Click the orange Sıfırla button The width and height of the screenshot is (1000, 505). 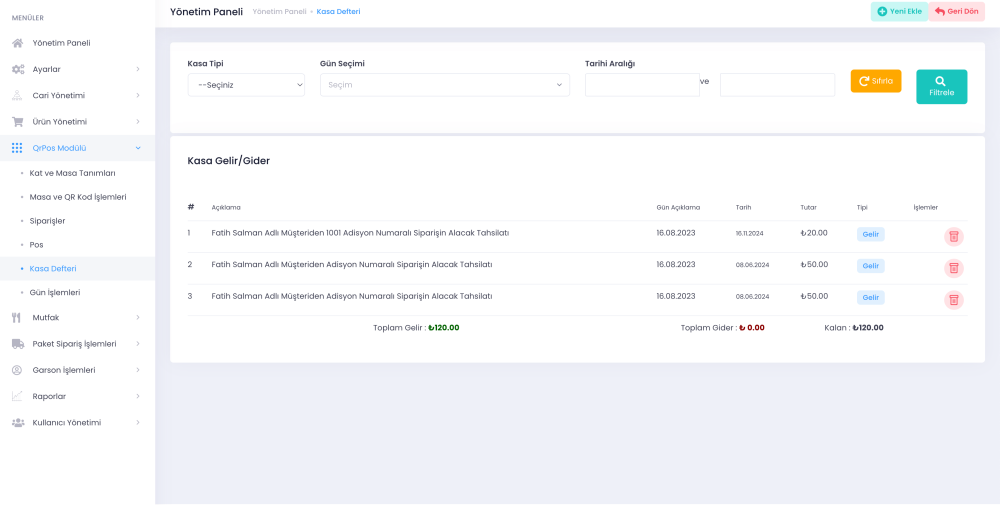tap(876, 81)
